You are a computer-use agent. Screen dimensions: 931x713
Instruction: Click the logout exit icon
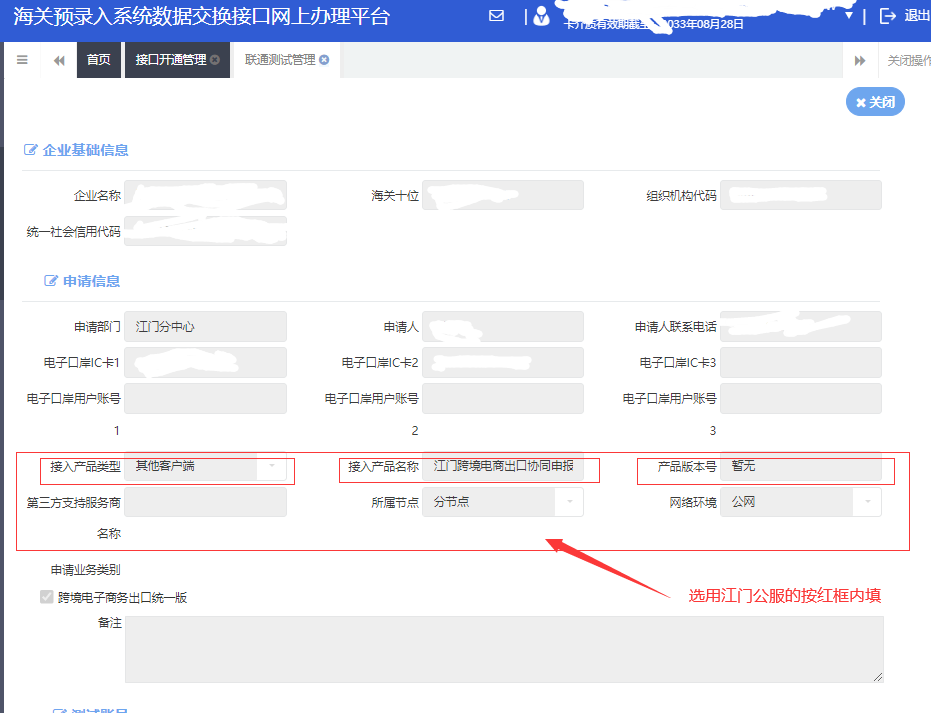(x=888, y=16)
